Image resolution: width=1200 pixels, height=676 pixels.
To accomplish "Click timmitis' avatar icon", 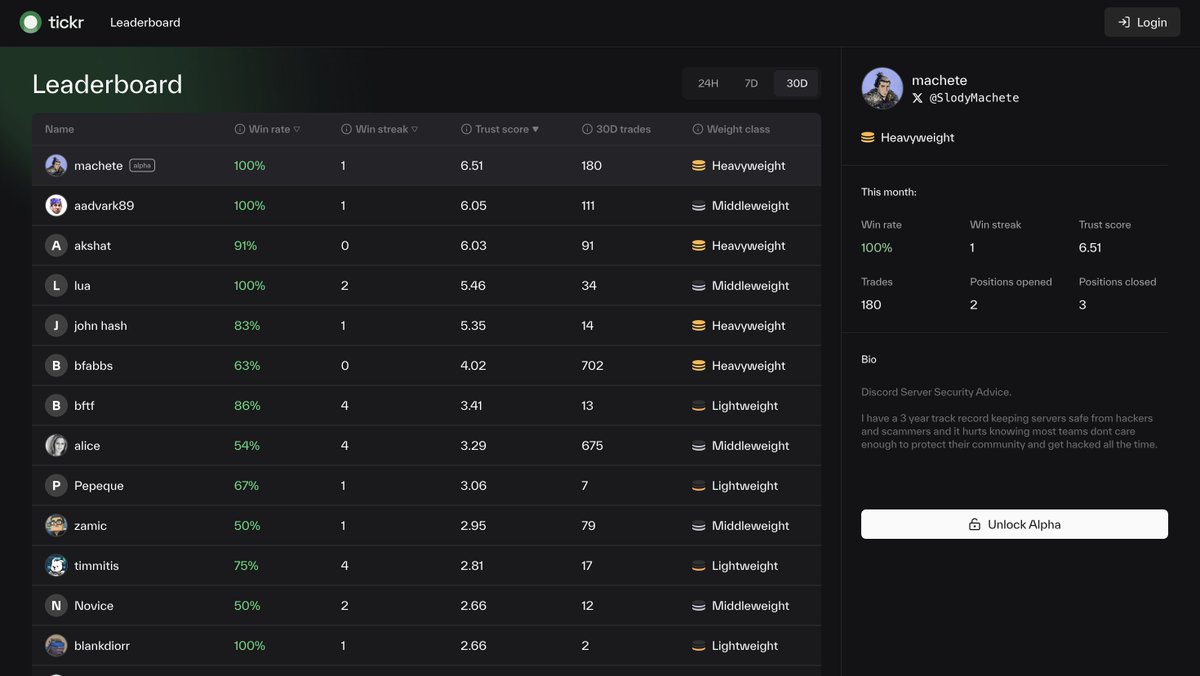I will click(56, 566).
